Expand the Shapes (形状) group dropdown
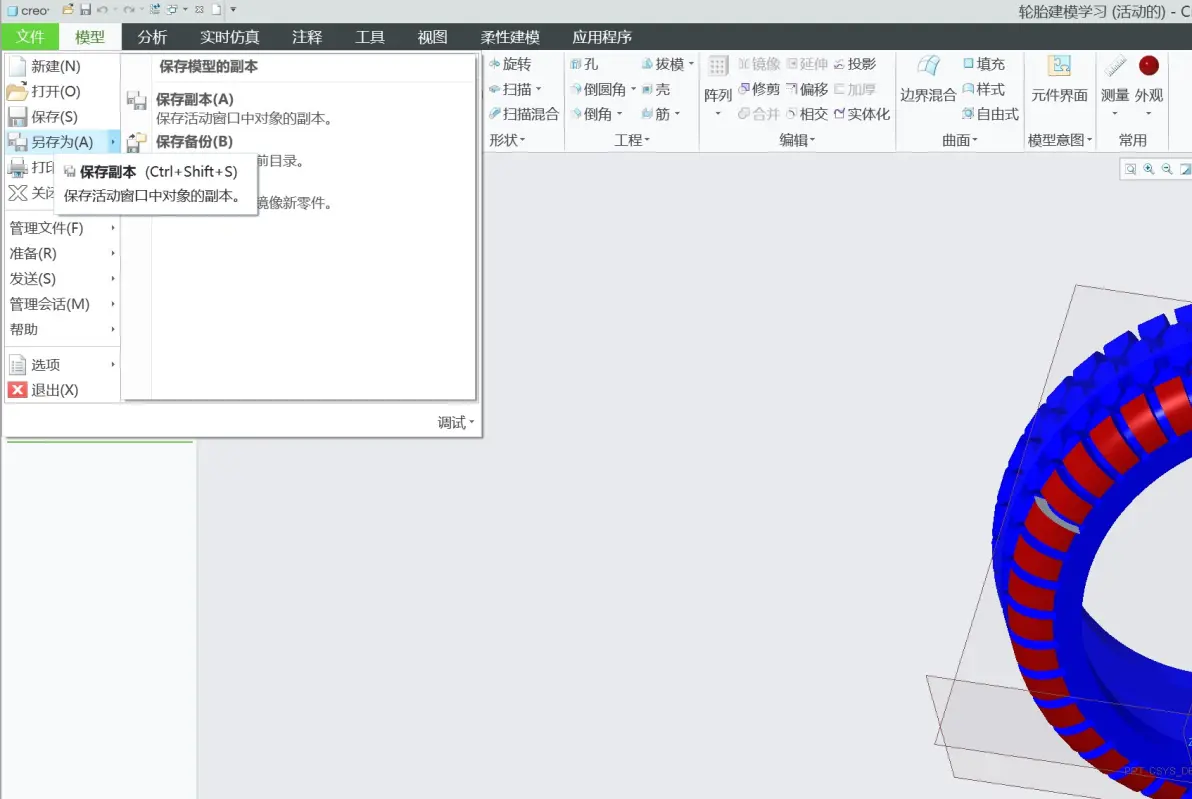Image resolution: width=1192 pixels, height=799 pixels. [507, 140]
